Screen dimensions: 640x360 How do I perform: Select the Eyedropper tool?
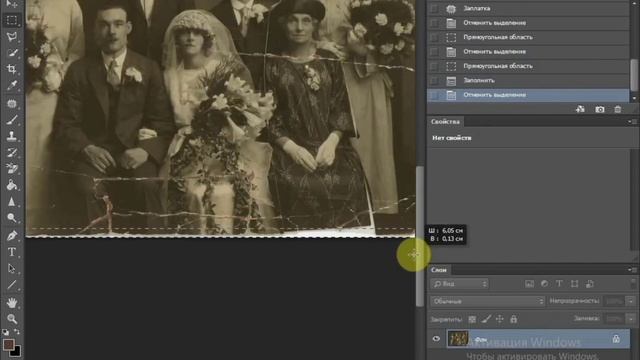tap(12, 85)
